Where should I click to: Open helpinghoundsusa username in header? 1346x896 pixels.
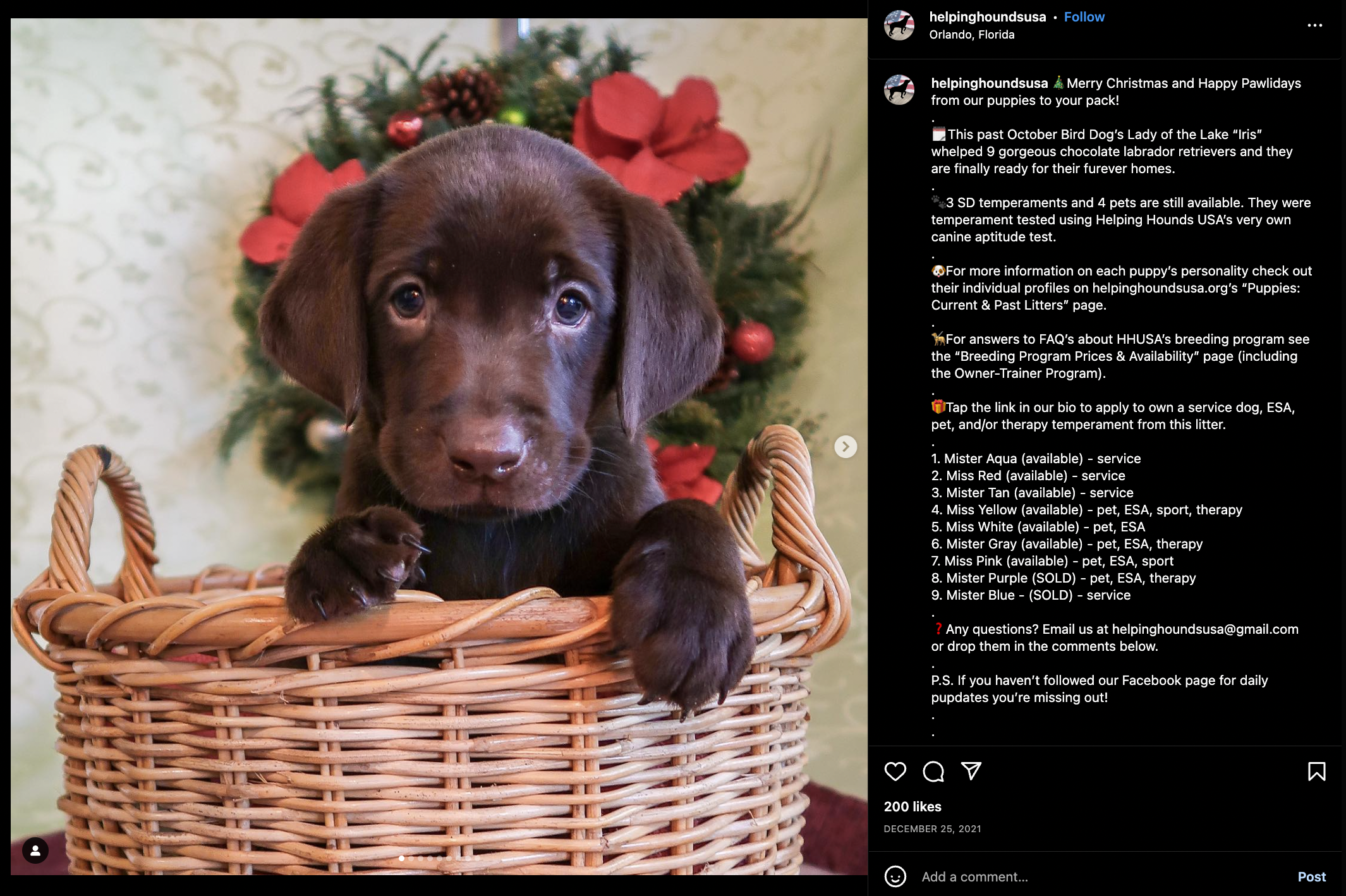point(988,17)
